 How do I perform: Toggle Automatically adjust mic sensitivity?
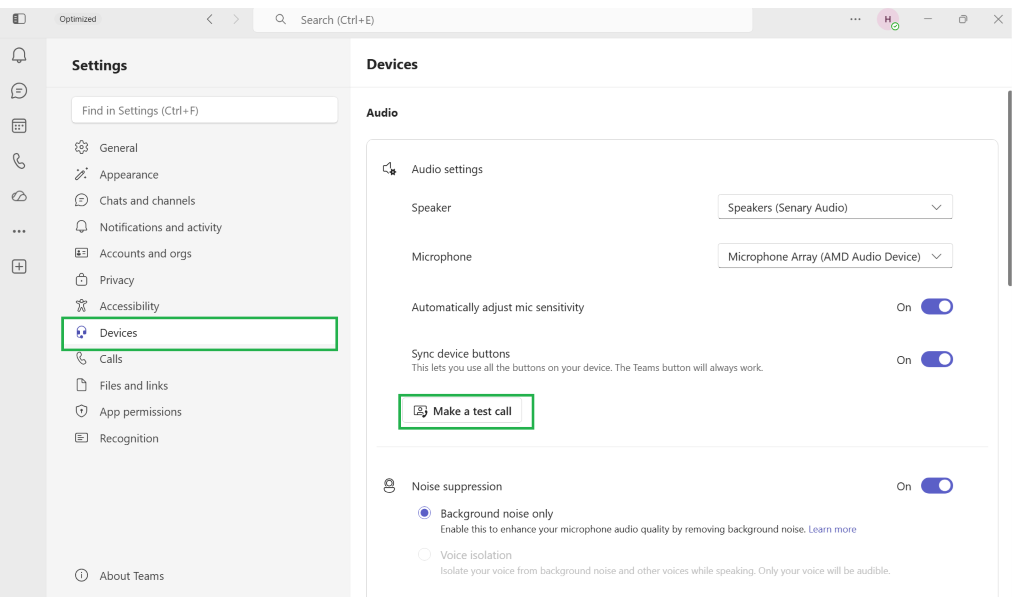pos(937,307)
